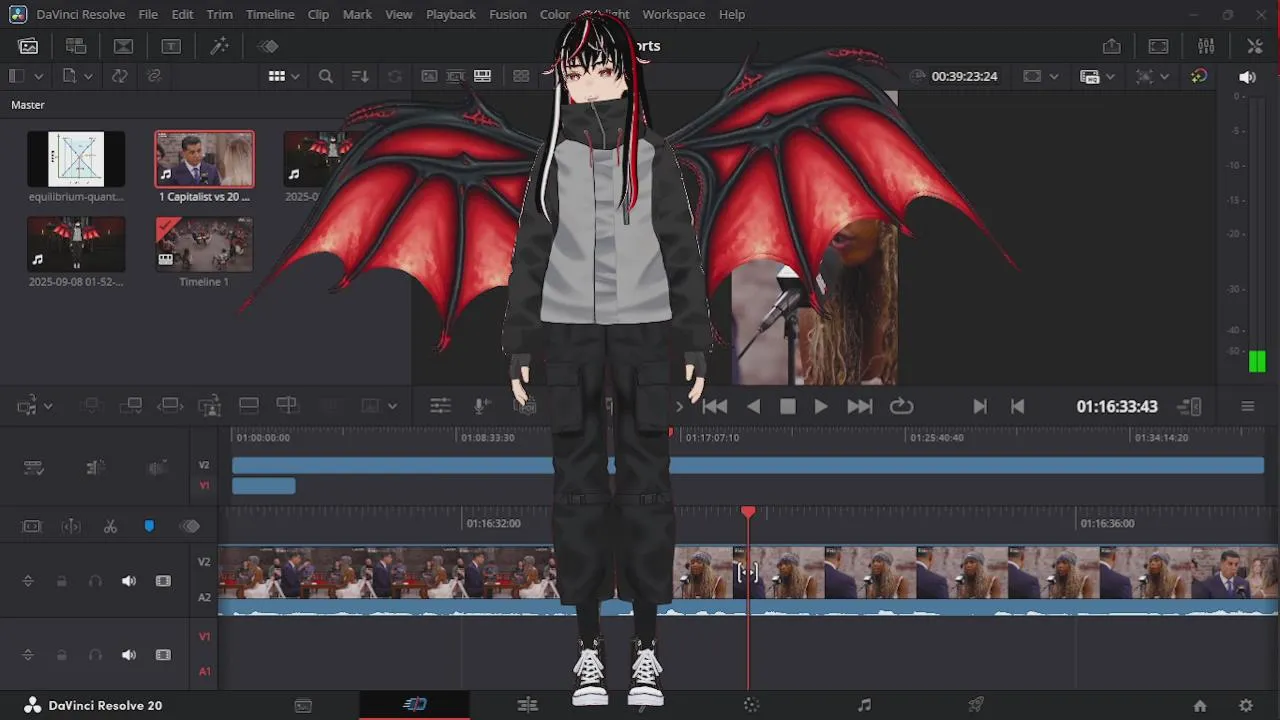This screenshot has width=1280, height=720.
Task: Click the Smart Insert edit icon
Action: pyautogui.click(x=92, y=405)
